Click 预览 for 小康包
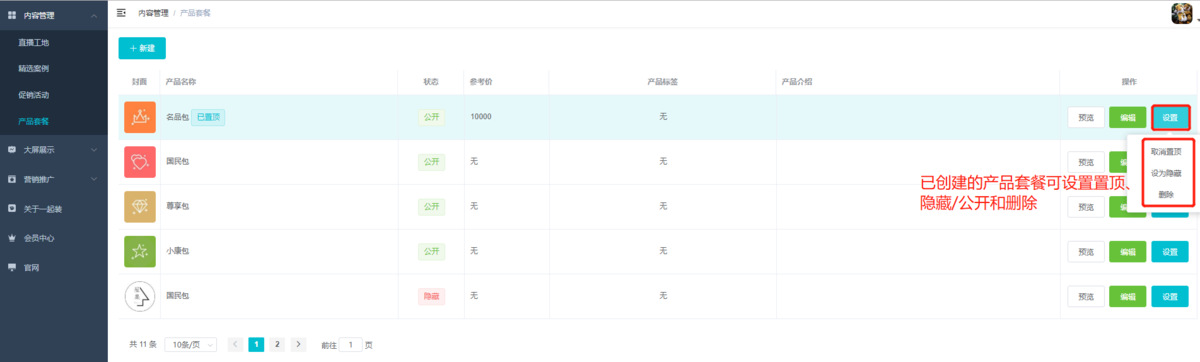This screenshot has height=362, width=1200. click(1086, 252)
